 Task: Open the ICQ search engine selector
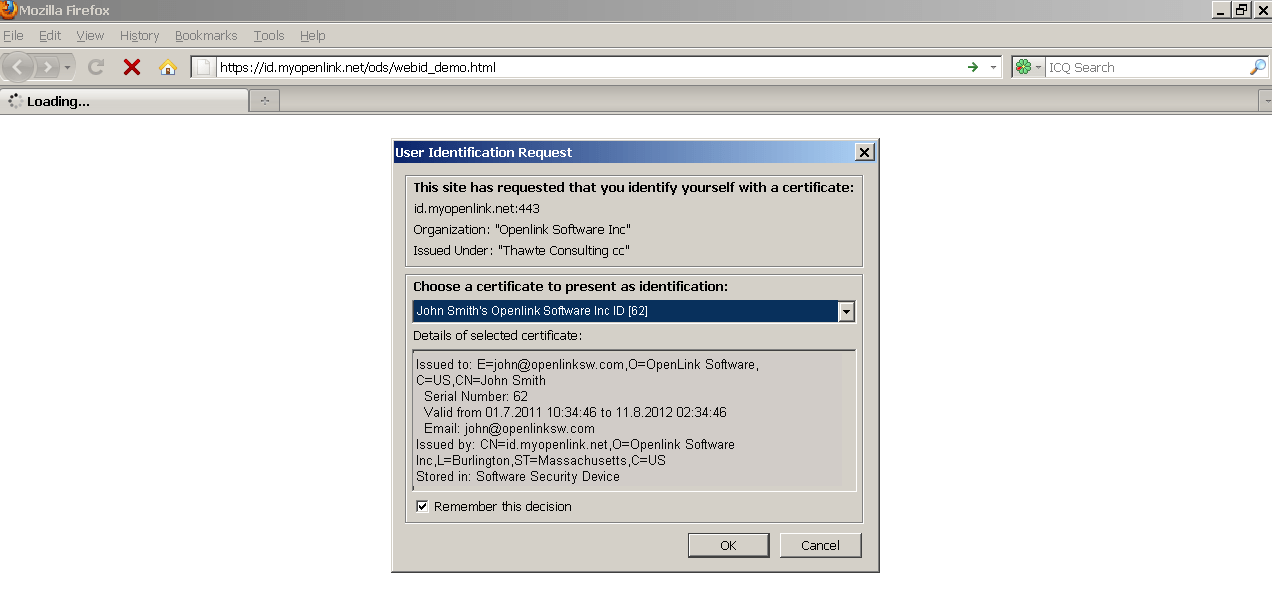click(1029, 67)
